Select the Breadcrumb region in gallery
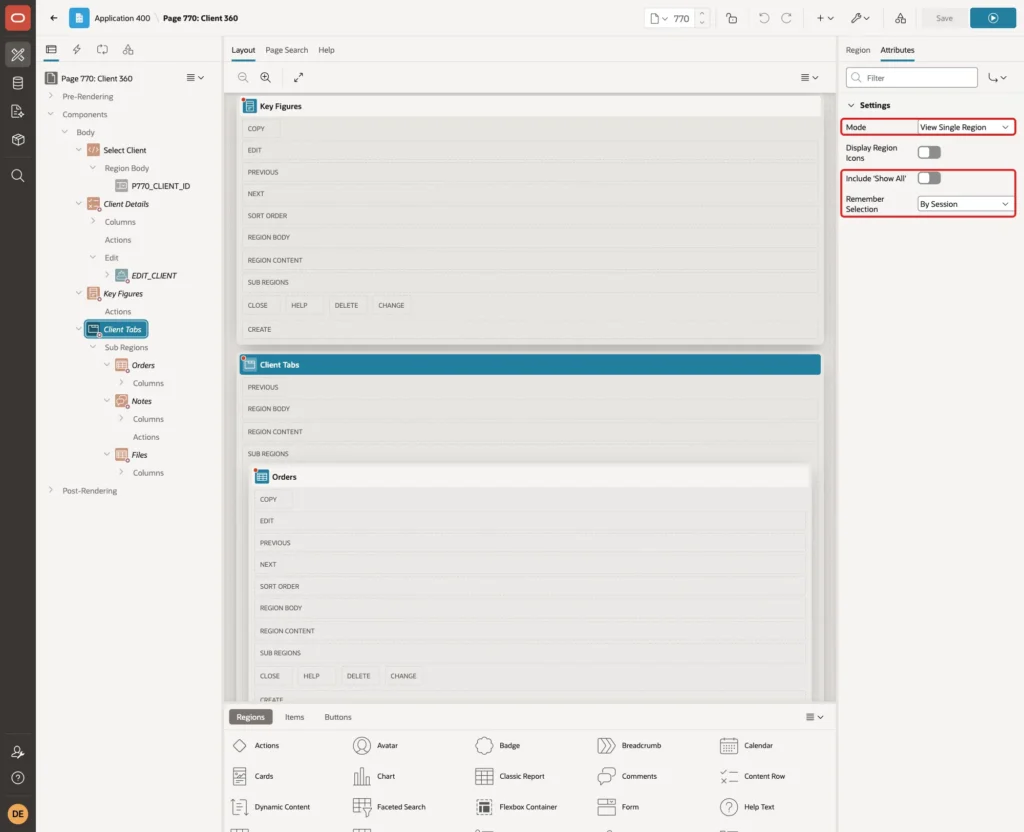This screenshot has height=832, width=1024. click(x=629, y=745)
